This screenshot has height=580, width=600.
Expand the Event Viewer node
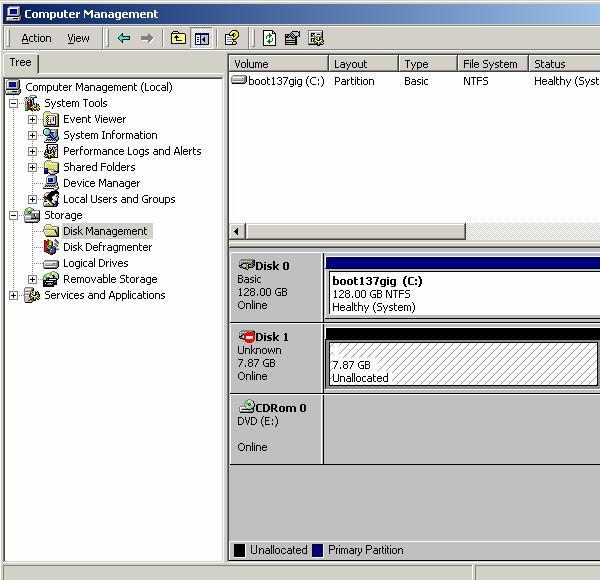32,119
